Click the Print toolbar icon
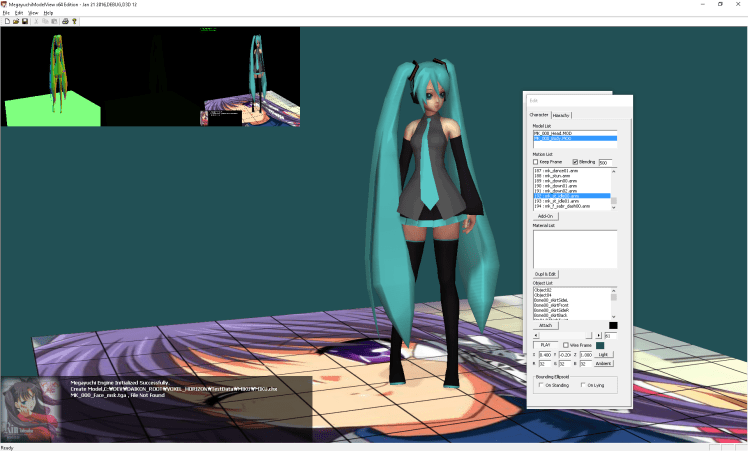Image resolution: width=748 pixels, height=451 pixels. pyautogui.click(x=65, y=21)
